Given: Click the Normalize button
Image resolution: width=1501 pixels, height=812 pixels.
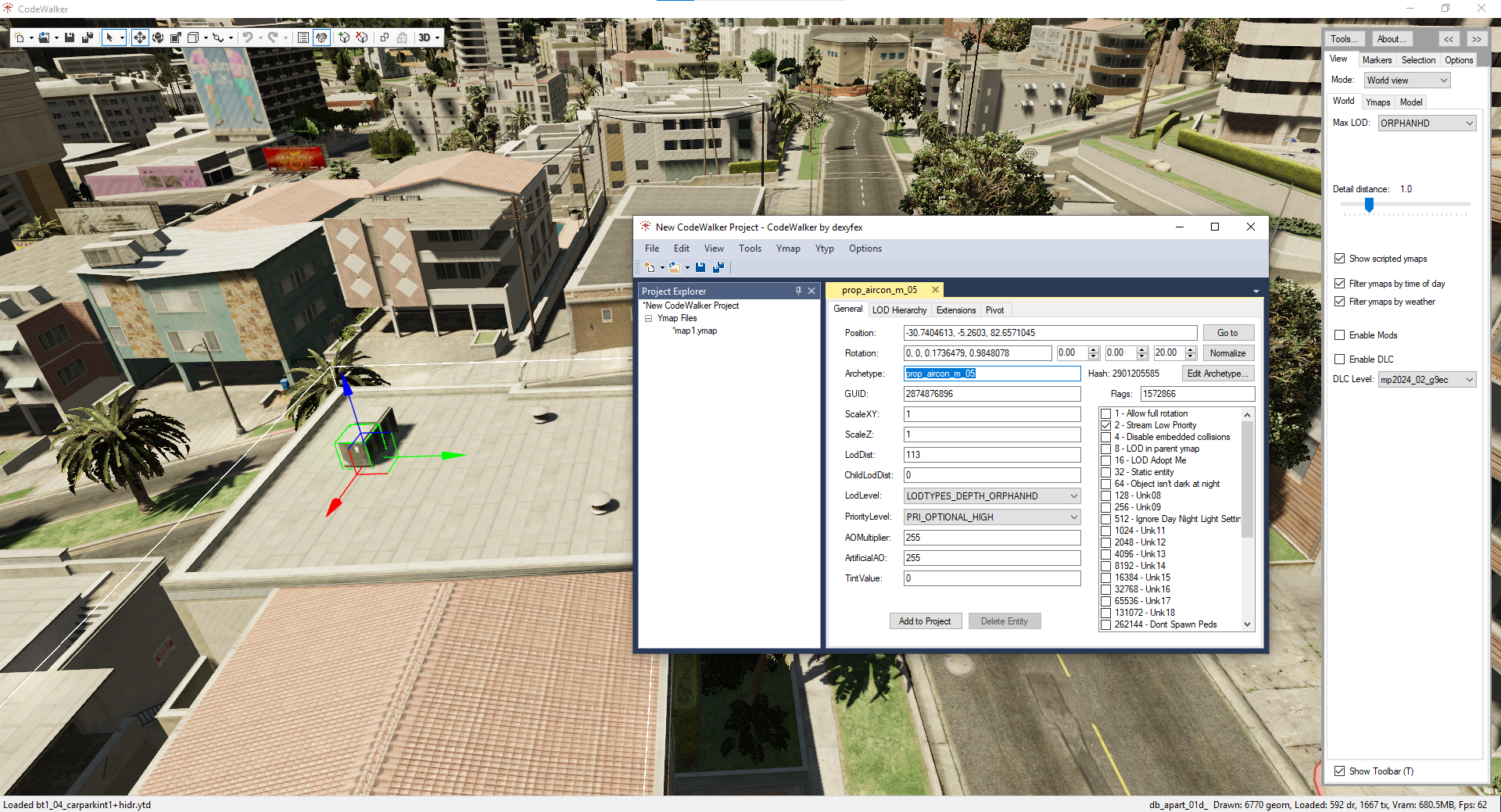Looking at the screenshot, I should 1227,353.
